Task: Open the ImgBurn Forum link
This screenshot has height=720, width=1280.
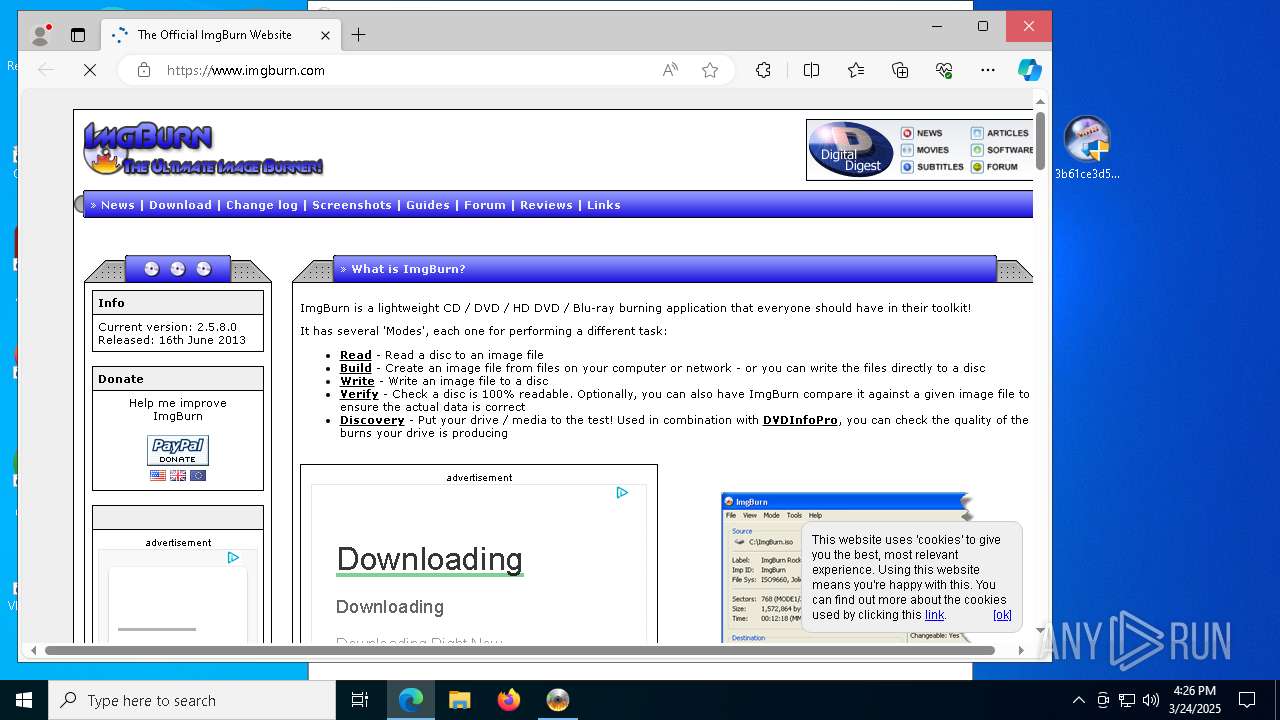Action: click(x=485, y=205)
